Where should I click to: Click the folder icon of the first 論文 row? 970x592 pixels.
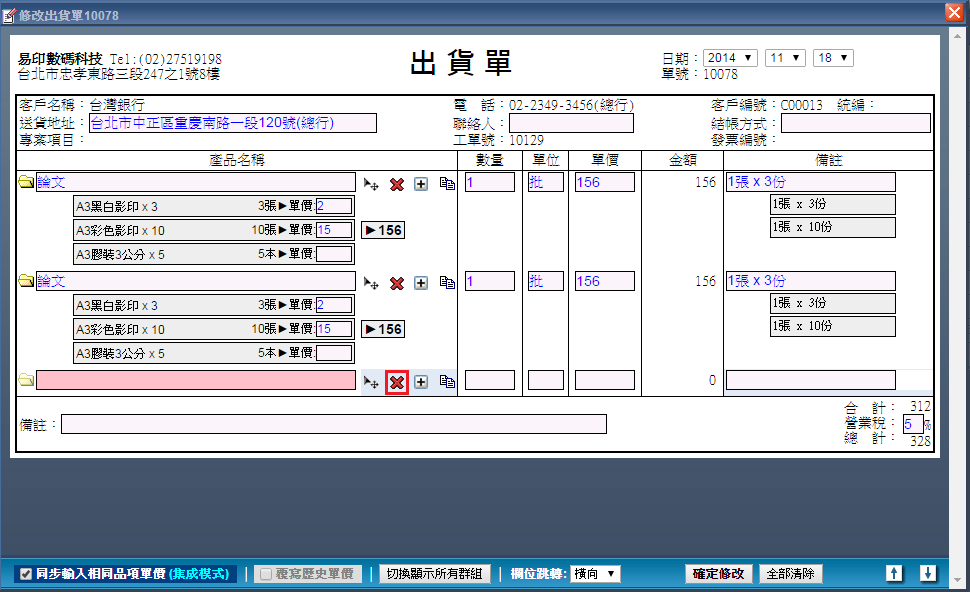pyautogui.click(x=26, y=183)
